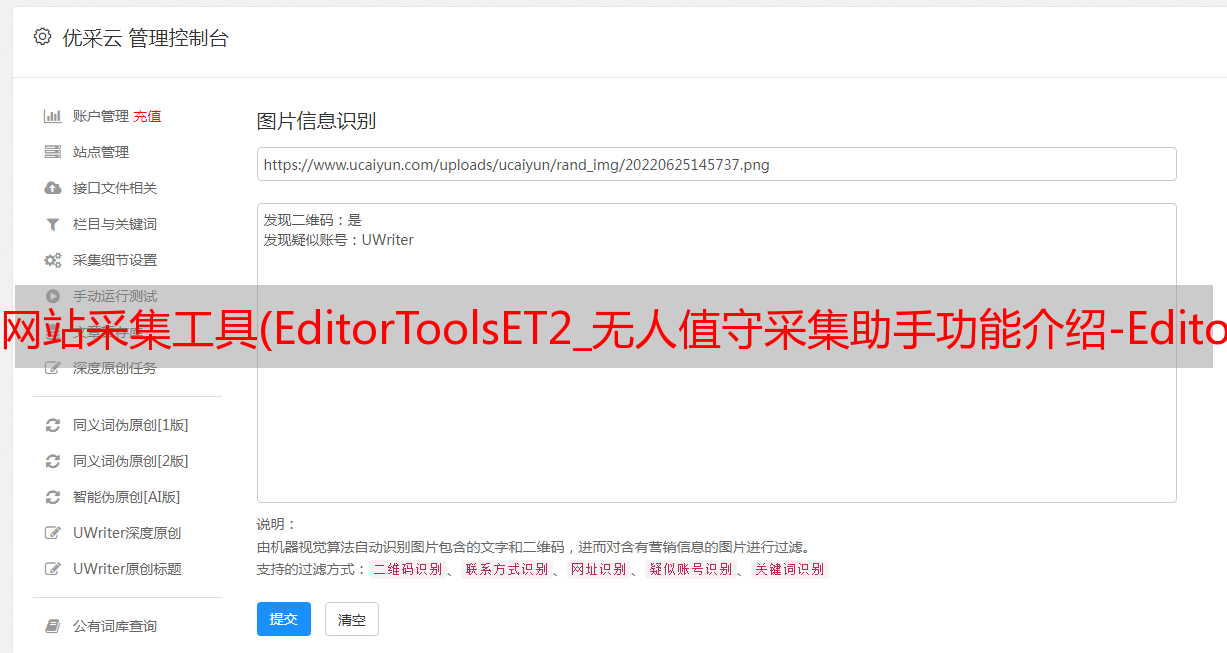Click the 清空 button
Viewport: 1227px width, 653px height.
click(352, 619)
